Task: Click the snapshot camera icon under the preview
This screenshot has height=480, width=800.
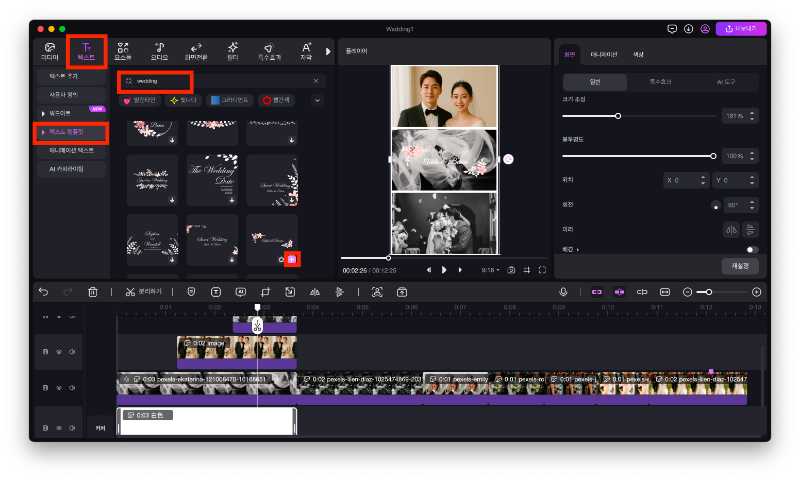Action: click(x=511, y=270)
